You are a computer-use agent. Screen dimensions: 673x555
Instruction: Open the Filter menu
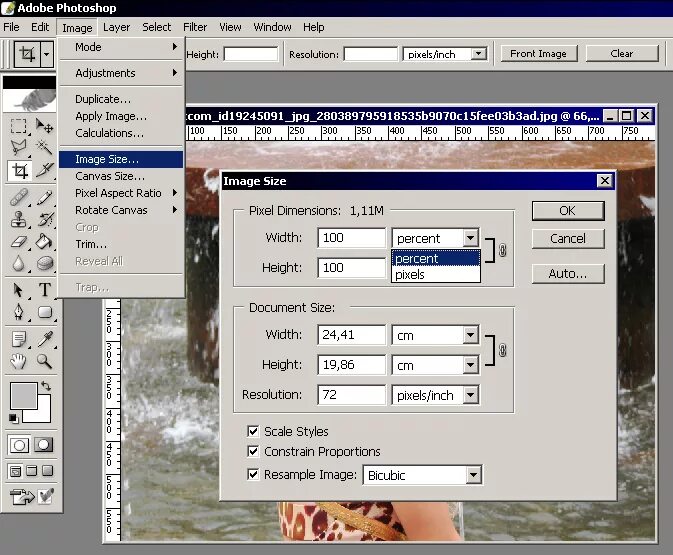[195, 27]
